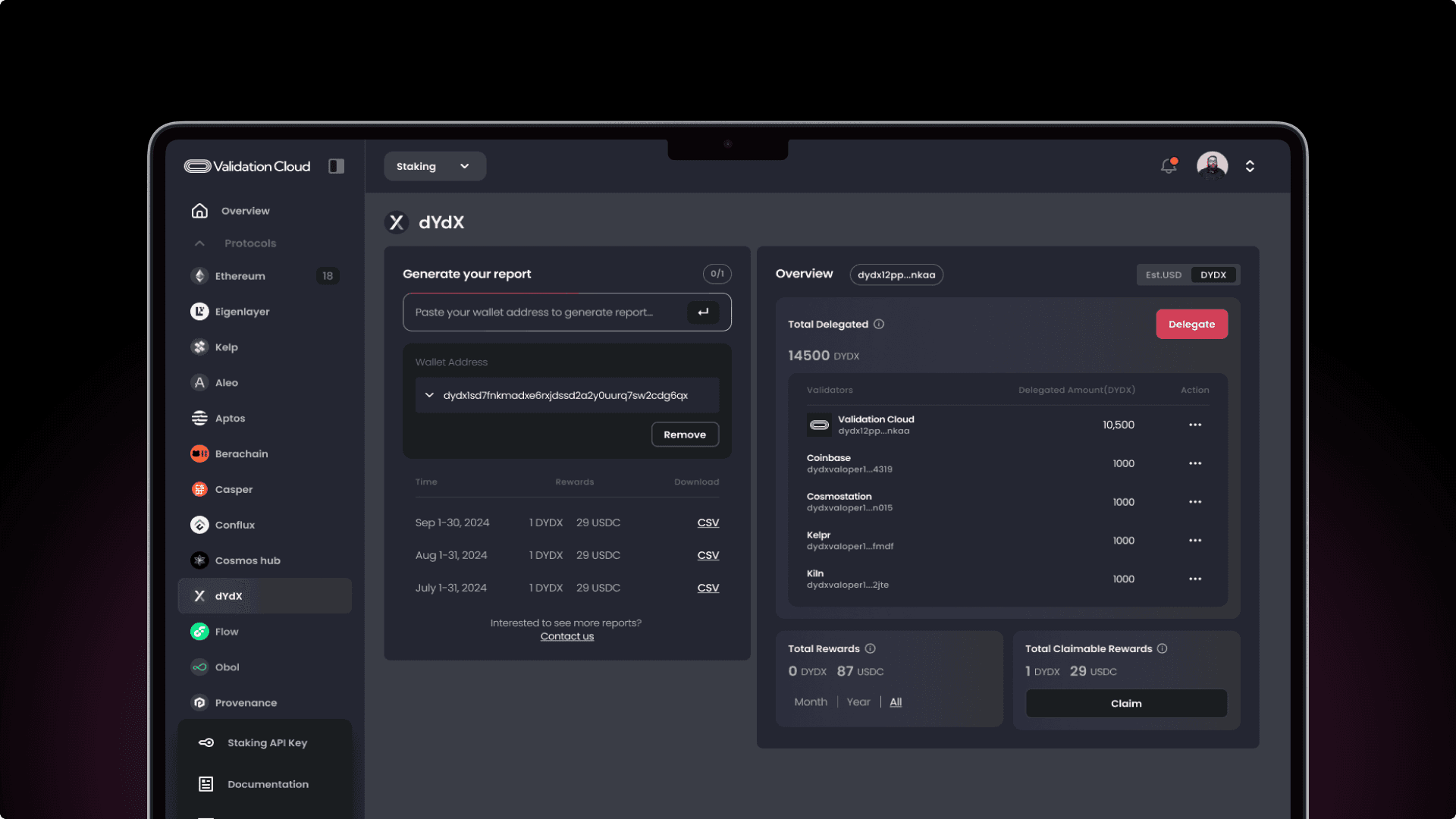The width and height of the screenshot is (1456, 819).
Task: Open actions menu for Coinbase validator
Action: coord(1195,463)
